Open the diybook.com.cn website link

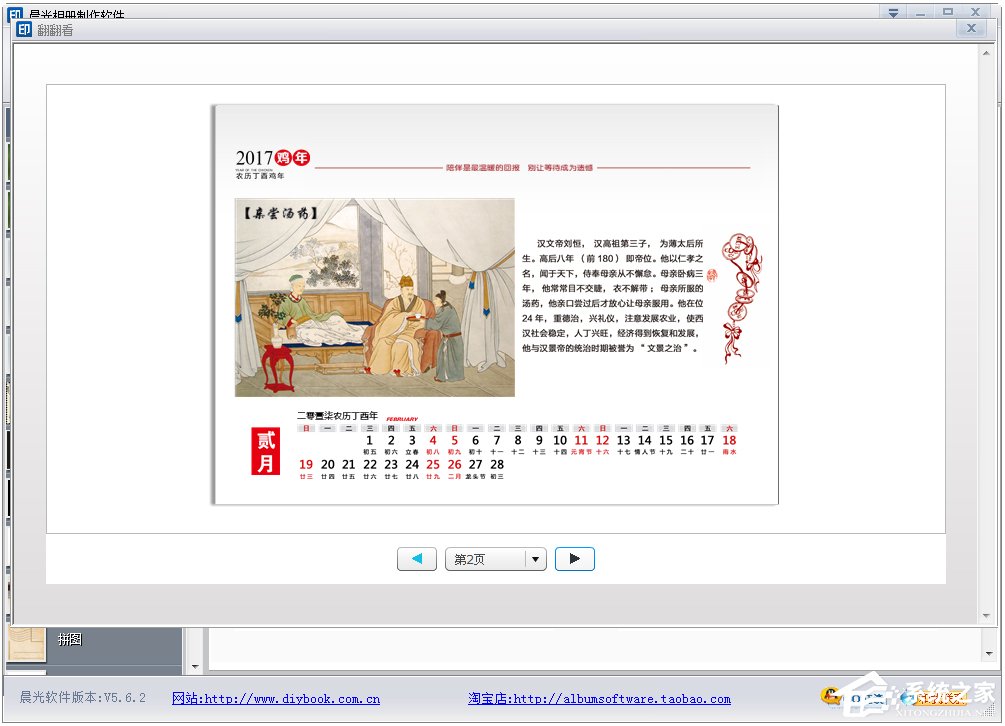tap(276, 699)
